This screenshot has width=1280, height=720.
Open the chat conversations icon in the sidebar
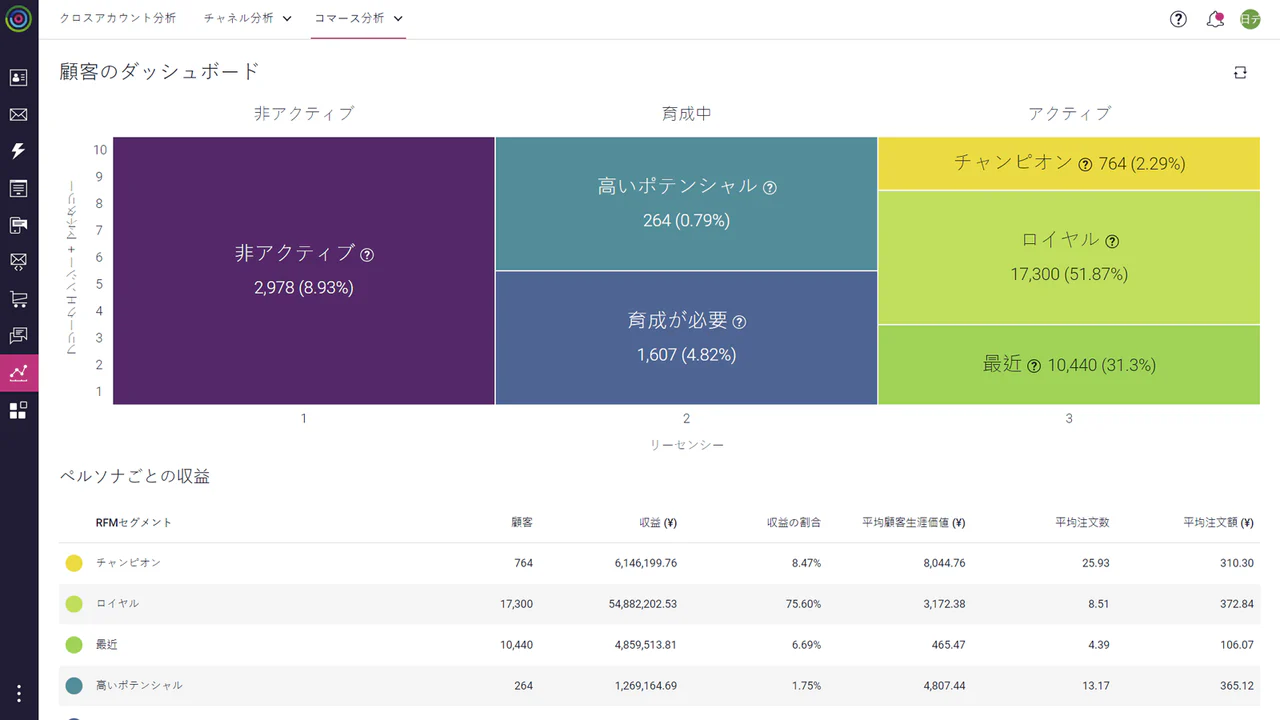tap(18, 336)
